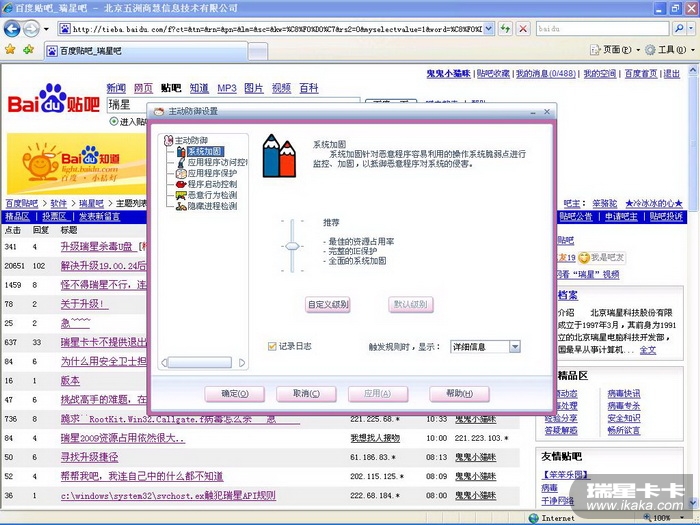The height and width of the screenshot is (525, 700).
Task: Click the 新闻 navigation link
Action: 116,88
